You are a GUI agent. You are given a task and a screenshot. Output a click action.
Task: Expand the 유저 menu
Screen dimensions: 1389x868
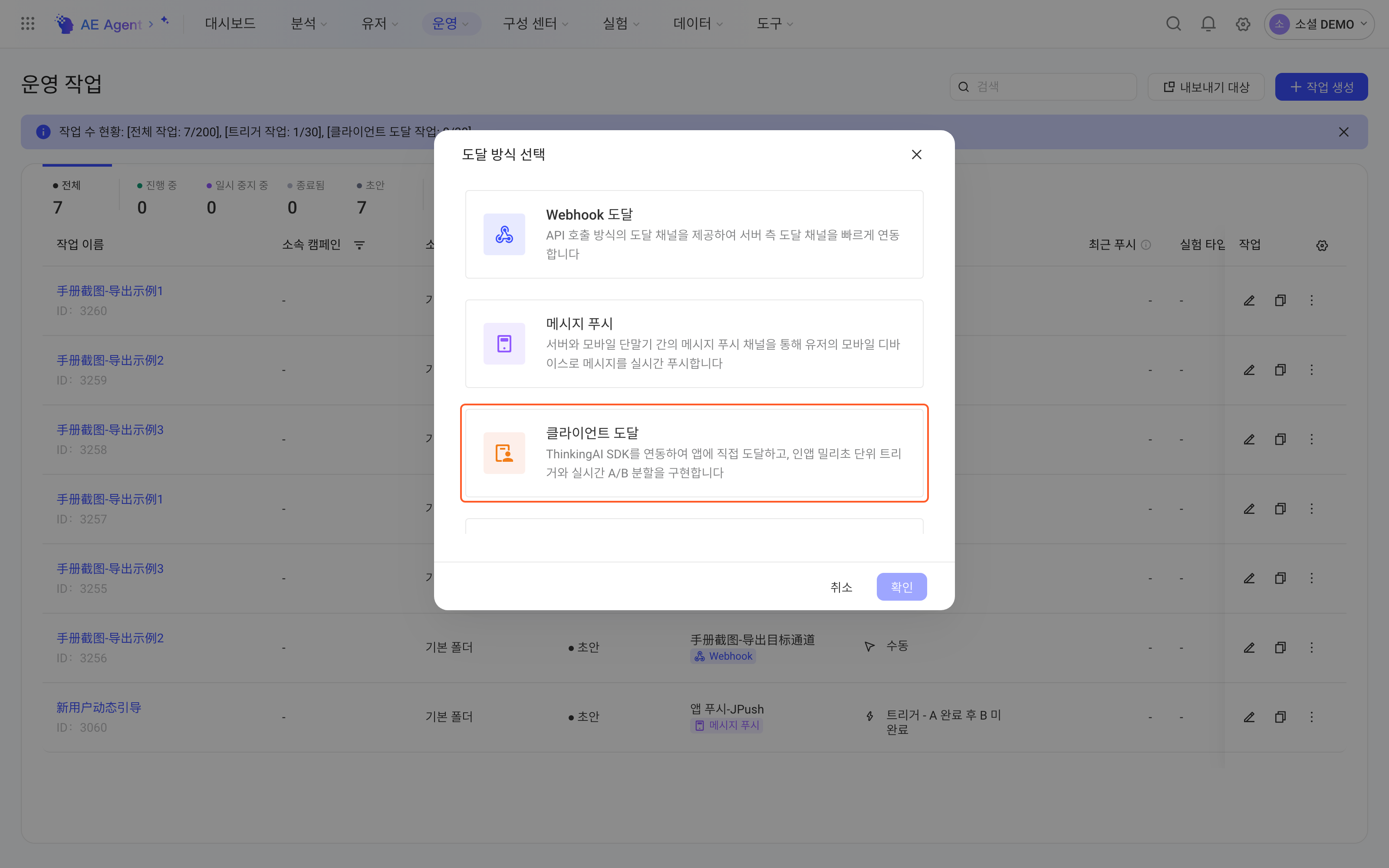click(x=379, y=23)
